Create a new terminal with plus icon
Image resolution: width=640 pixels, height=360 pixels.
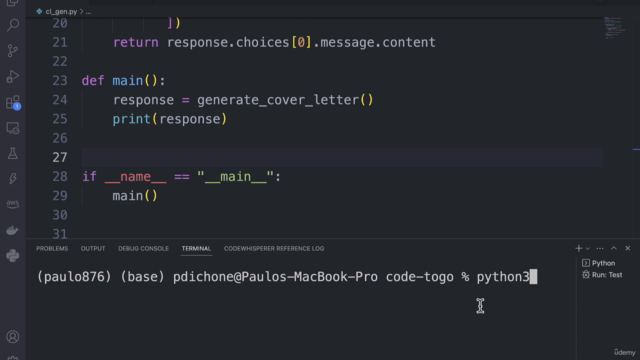pos(578,248)
